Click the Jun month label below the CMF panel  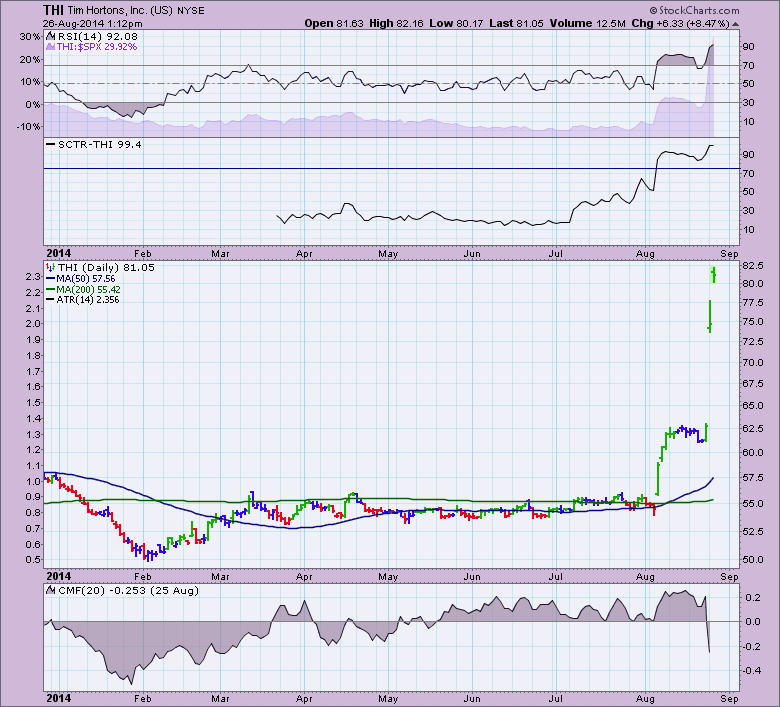coord(472,699)
